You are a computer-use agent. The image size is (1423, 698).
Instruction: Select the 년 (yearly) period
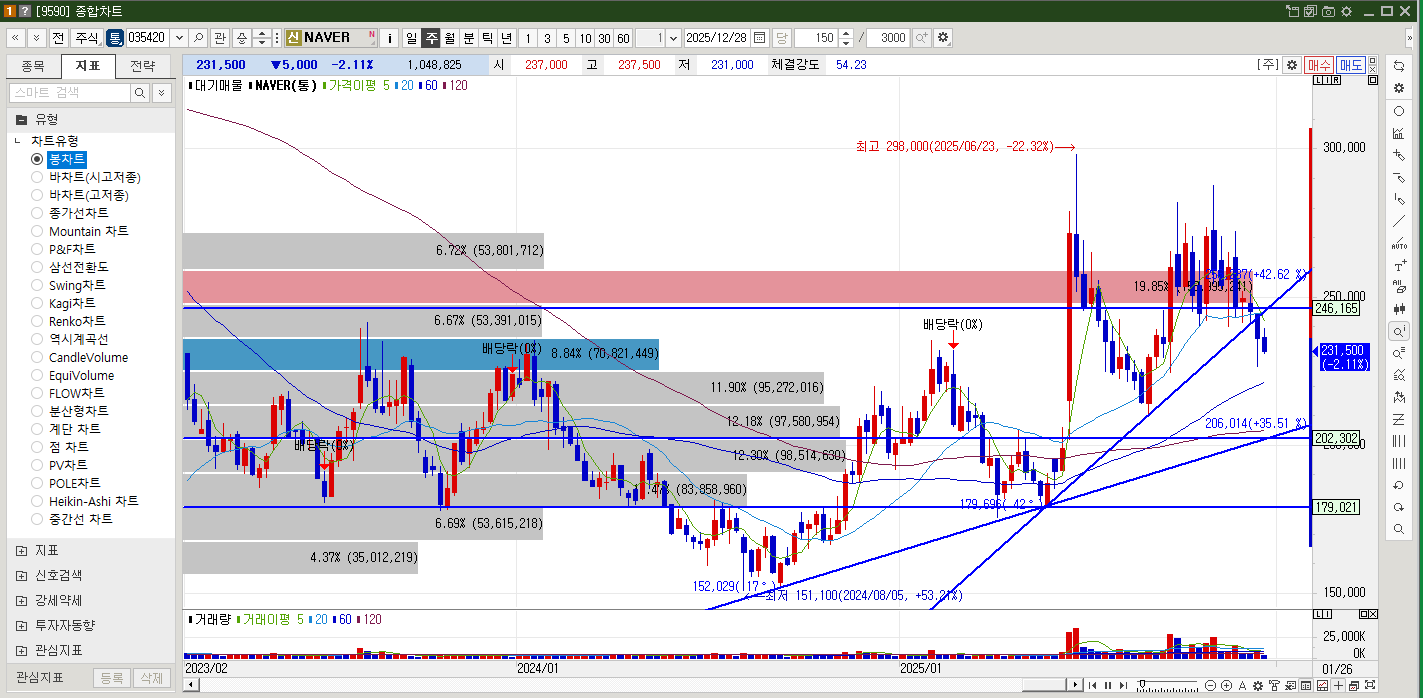506,38
